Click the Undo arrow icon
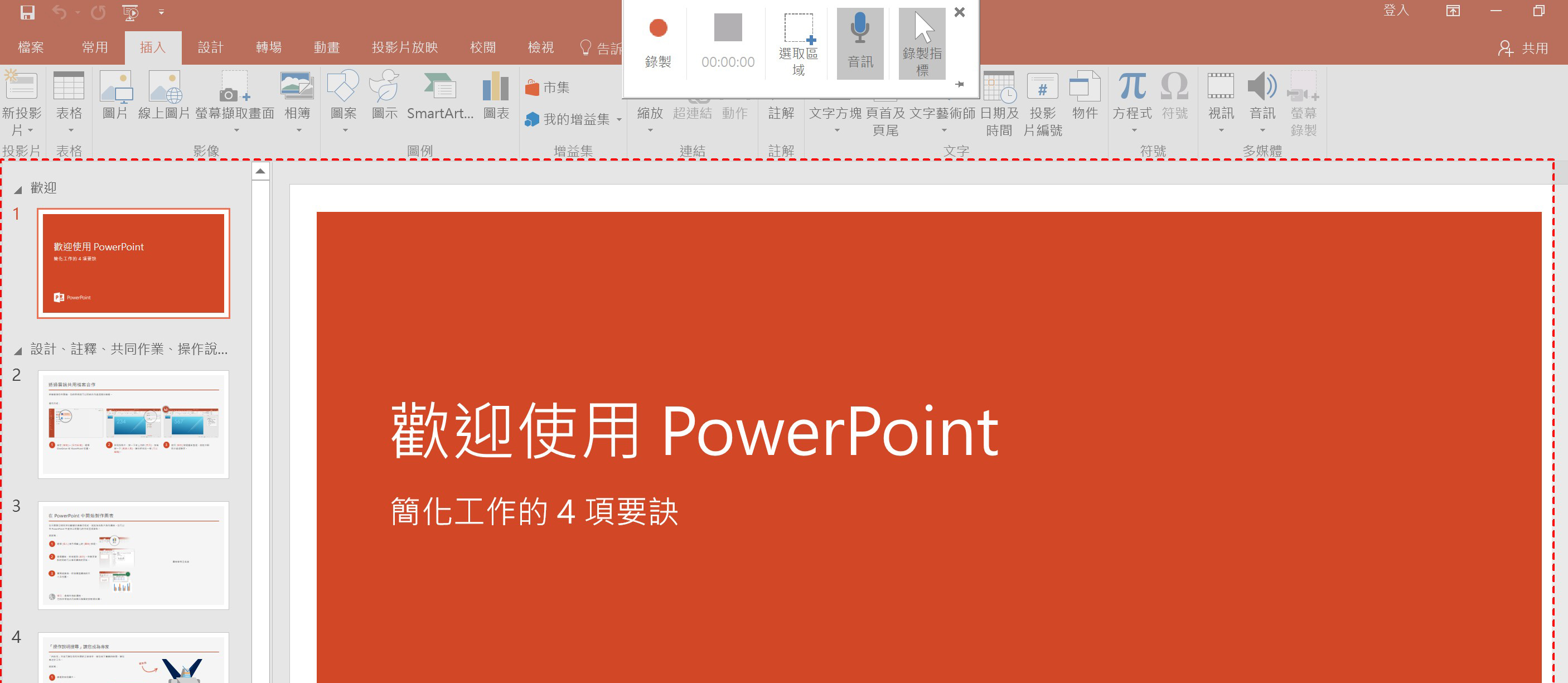 pos(59,12)
